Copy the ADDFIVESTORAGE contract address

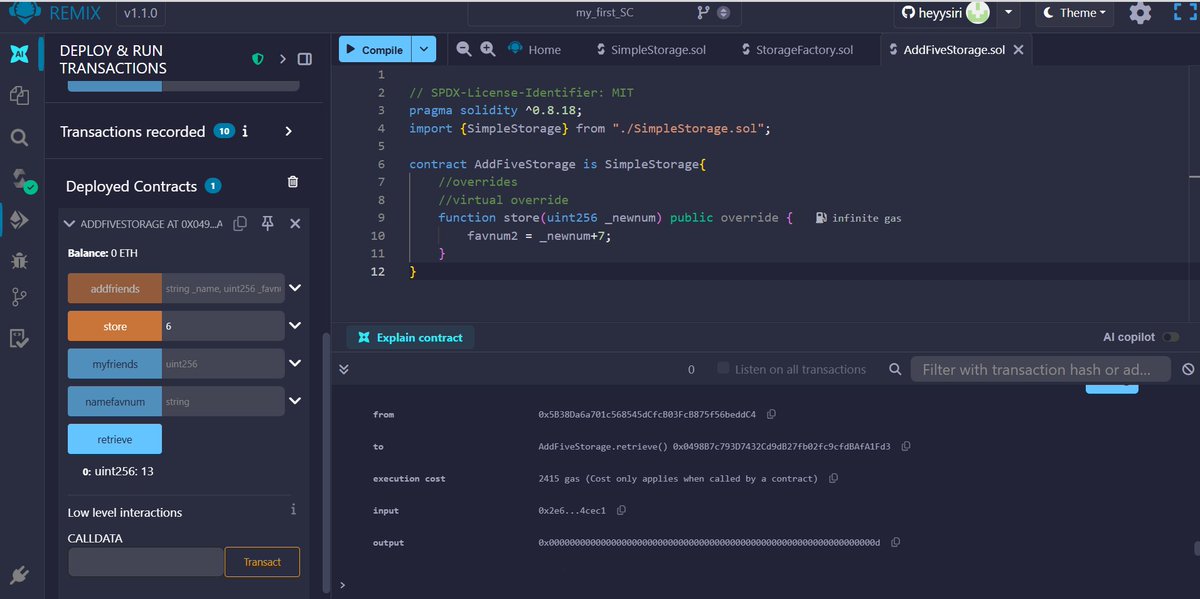click(240, 224)
